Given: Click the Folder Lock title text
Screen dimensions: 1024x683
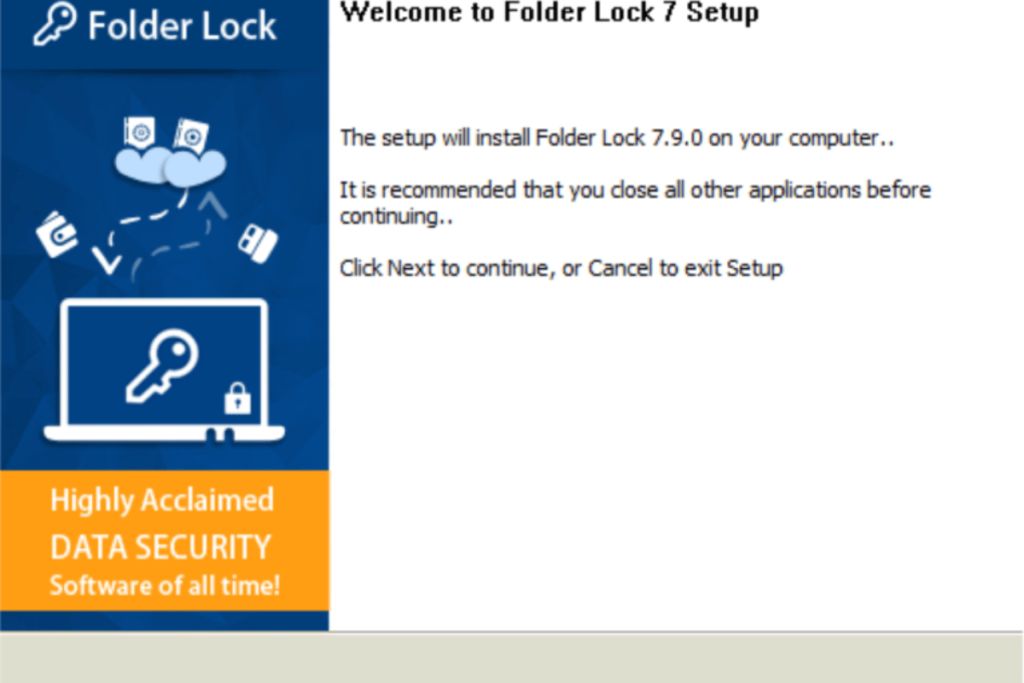Looking at the screenshot, I should point(182,26).
